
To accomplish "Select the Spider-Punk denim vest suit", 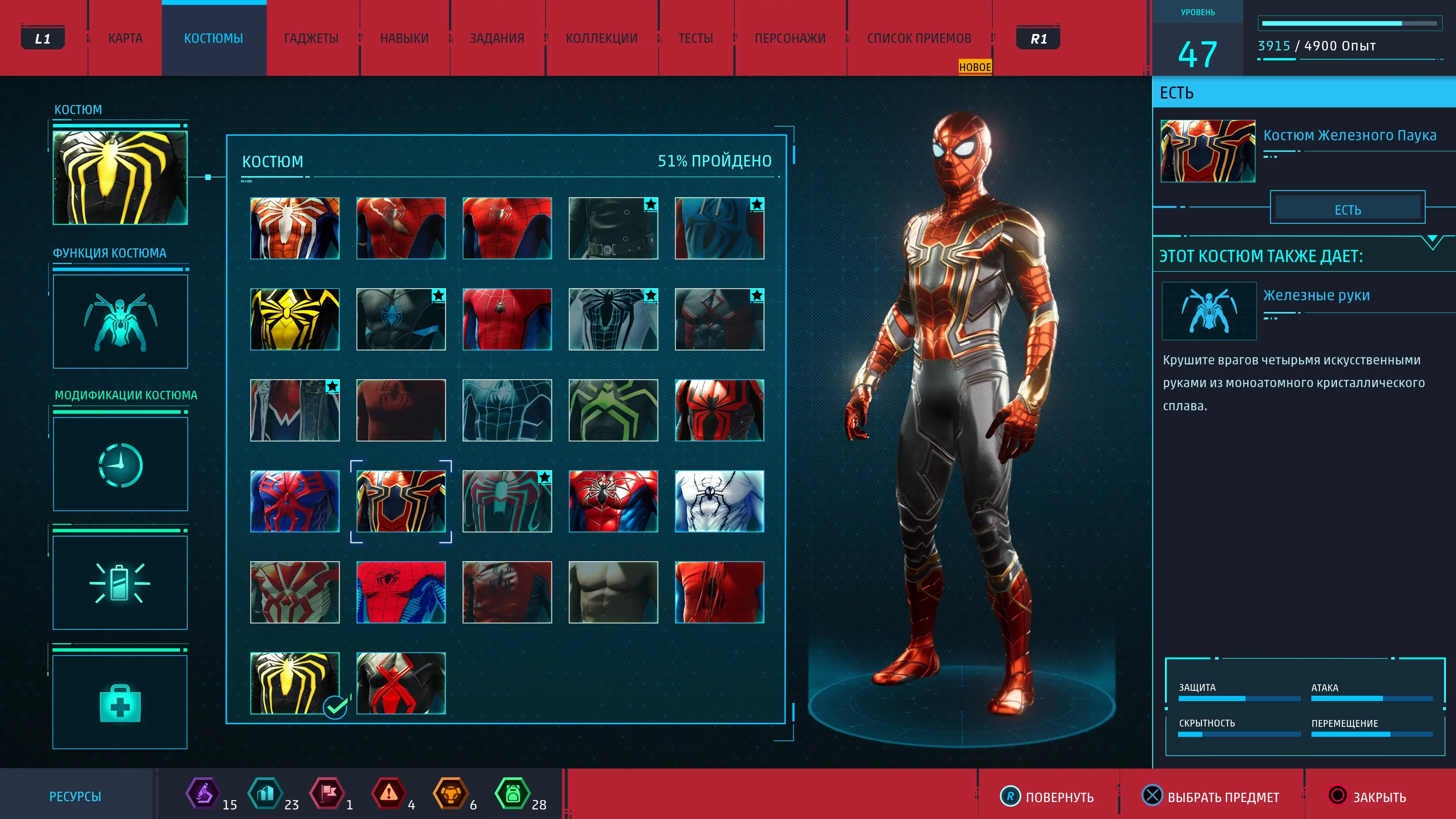I will [x=295, y=410].
